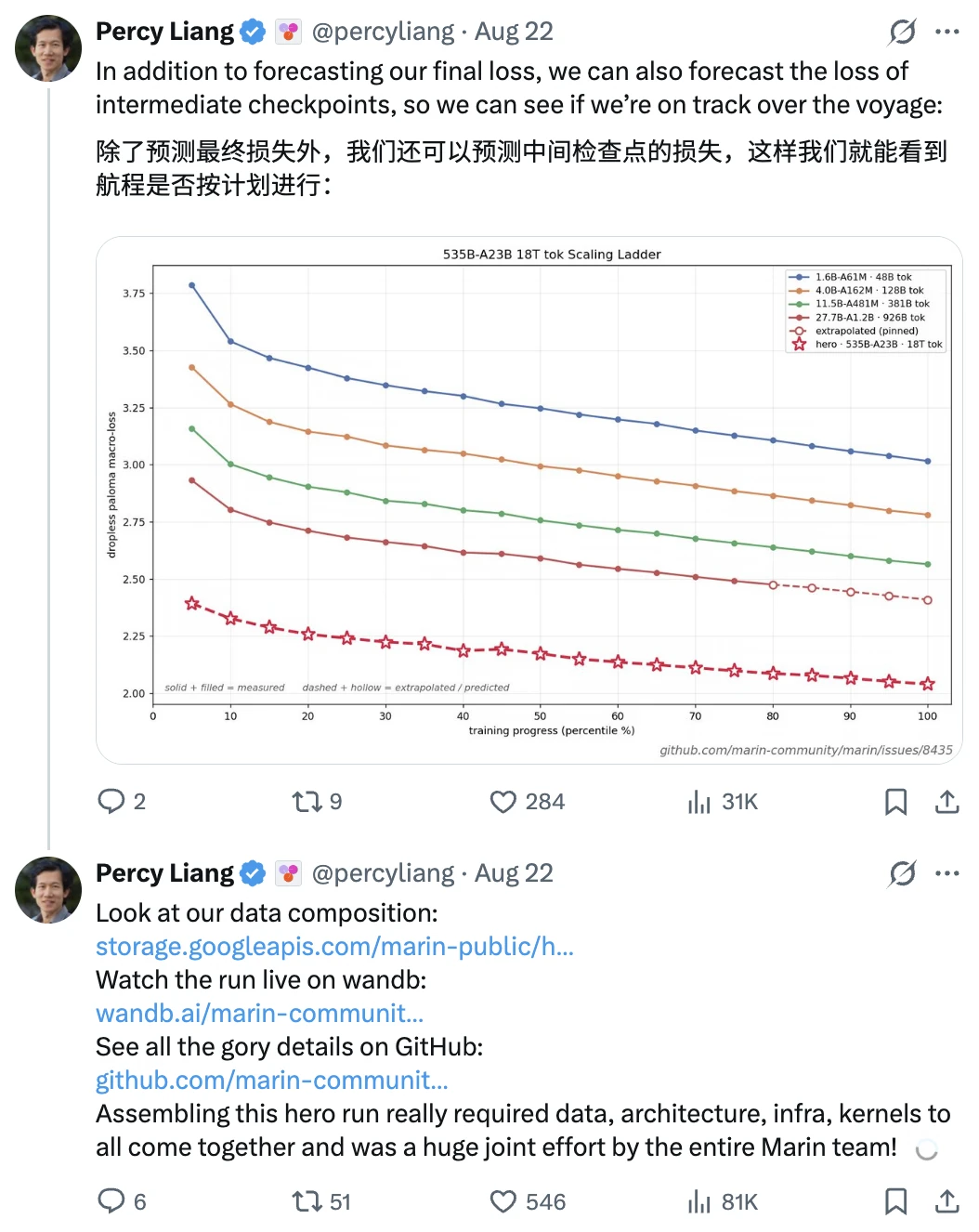Open Percy Liang's avatar on first tweet
The height and width of the screenshot is (1232, 979).
(x=48, y=48)
